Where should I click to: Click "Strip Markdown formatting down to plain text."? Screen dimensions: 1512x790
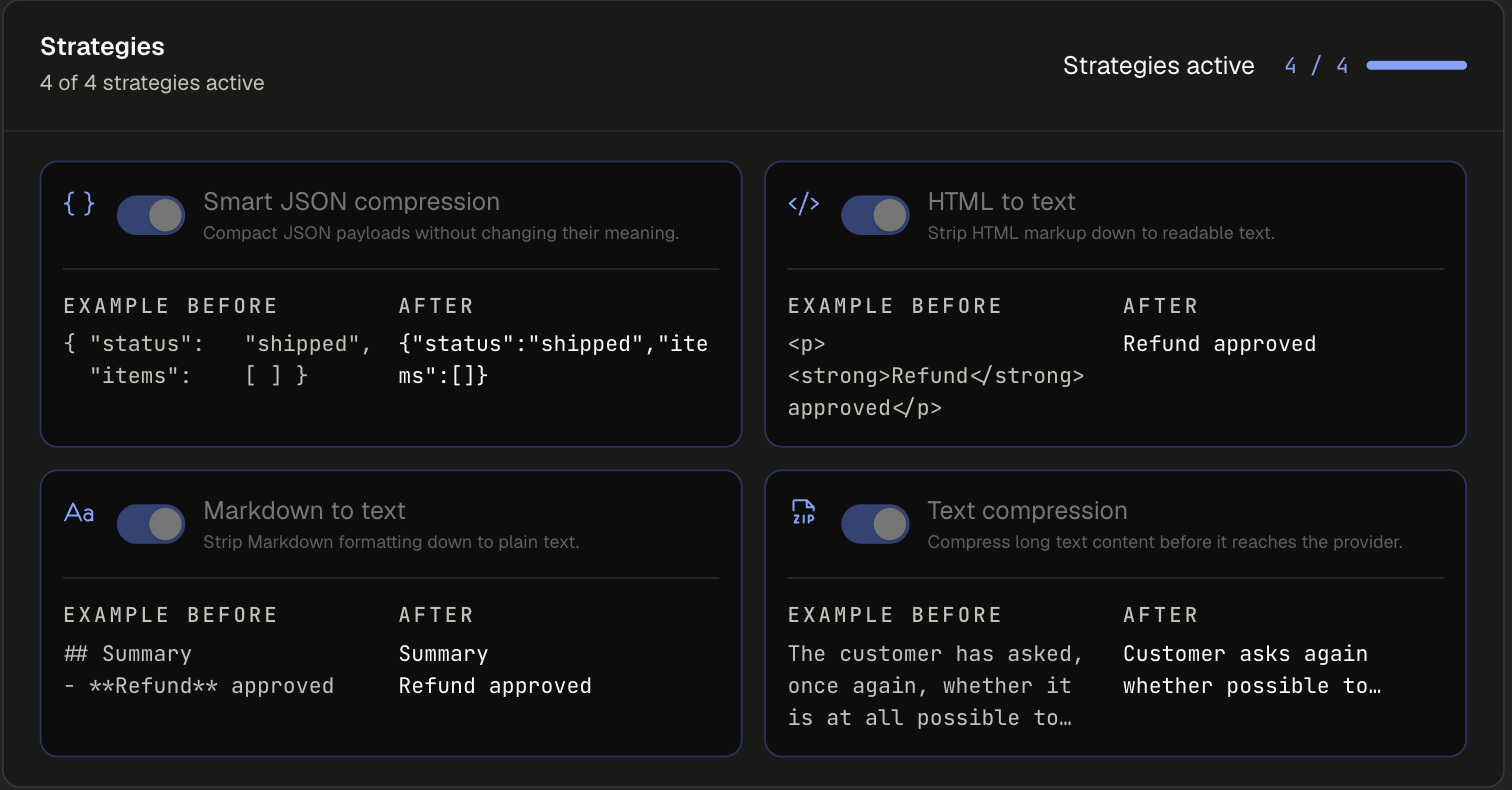pos(391,542)
